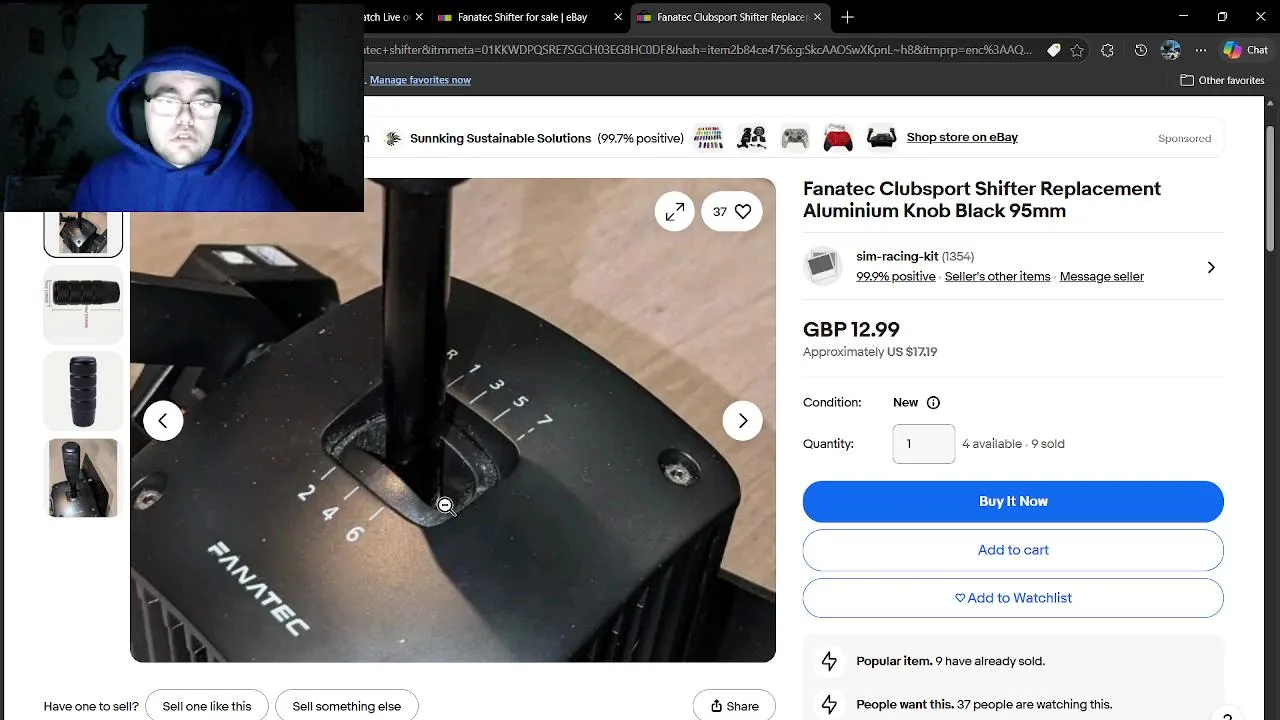This screenshot has height=720, width=1280.
Task: Toggle Add to Watchlist button
Action: [x=1013, y=598]
